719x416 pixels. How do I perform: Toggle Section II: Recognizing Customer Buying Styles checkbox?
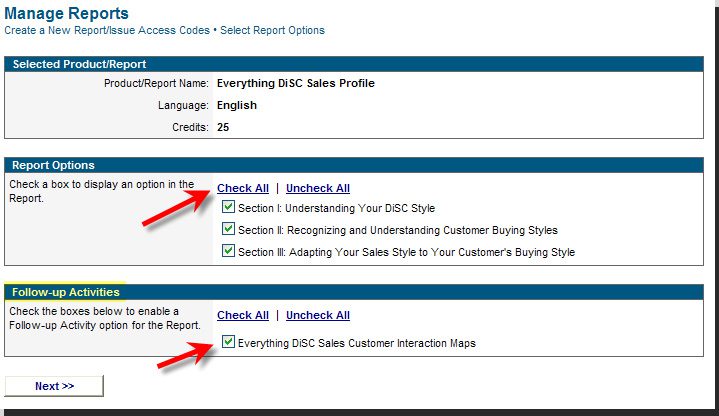(228, 228)
